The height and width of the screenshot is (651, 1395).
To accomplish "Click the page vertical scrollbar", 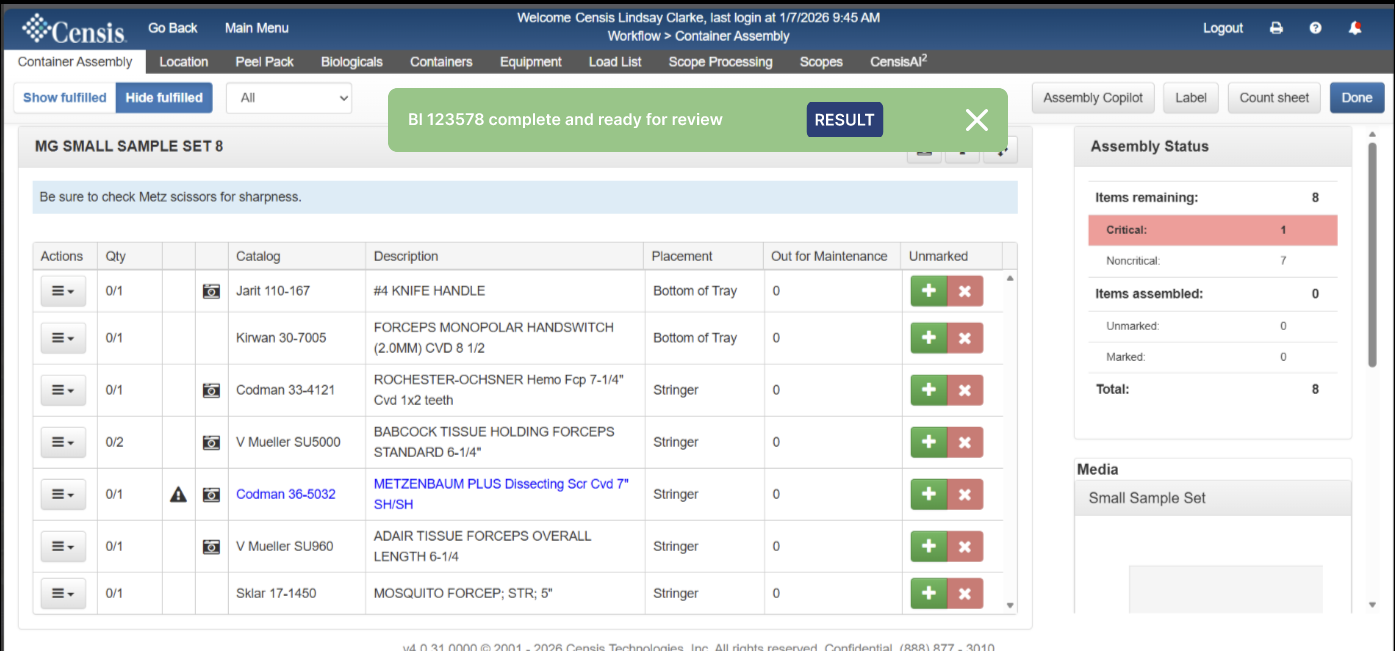I will pos(1373,255).
